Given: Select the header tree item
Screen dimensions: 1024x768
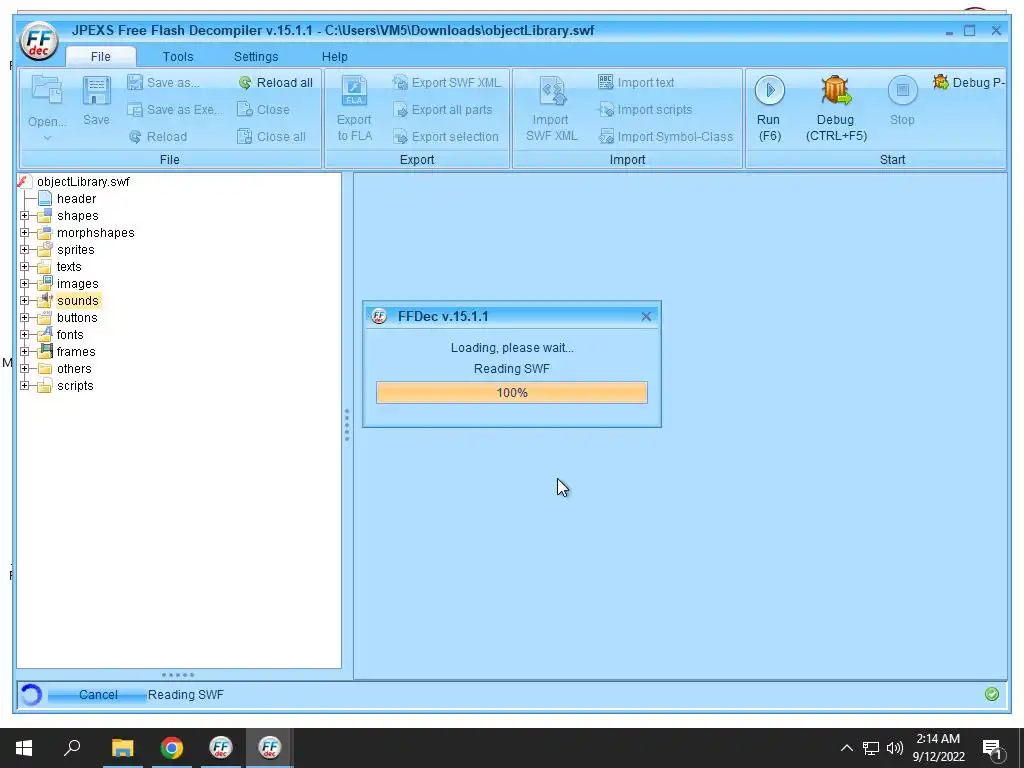Looking at the screenshot, I should click(x=76, y=199).
